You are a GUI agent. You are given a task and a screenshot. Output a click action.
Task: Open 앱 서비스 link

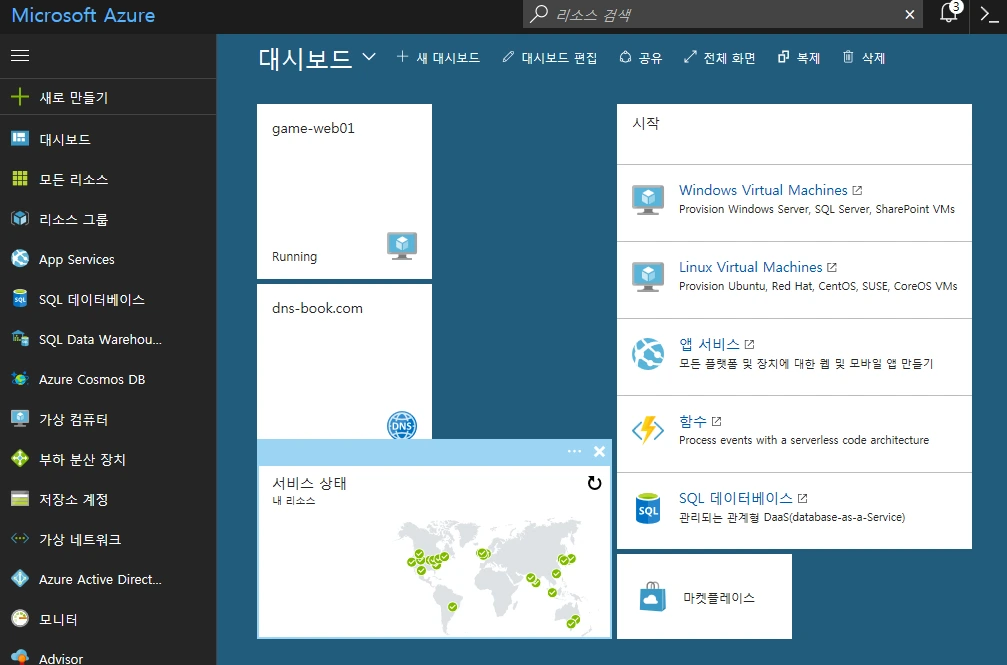pyautogui.click(x=709, y=344)
